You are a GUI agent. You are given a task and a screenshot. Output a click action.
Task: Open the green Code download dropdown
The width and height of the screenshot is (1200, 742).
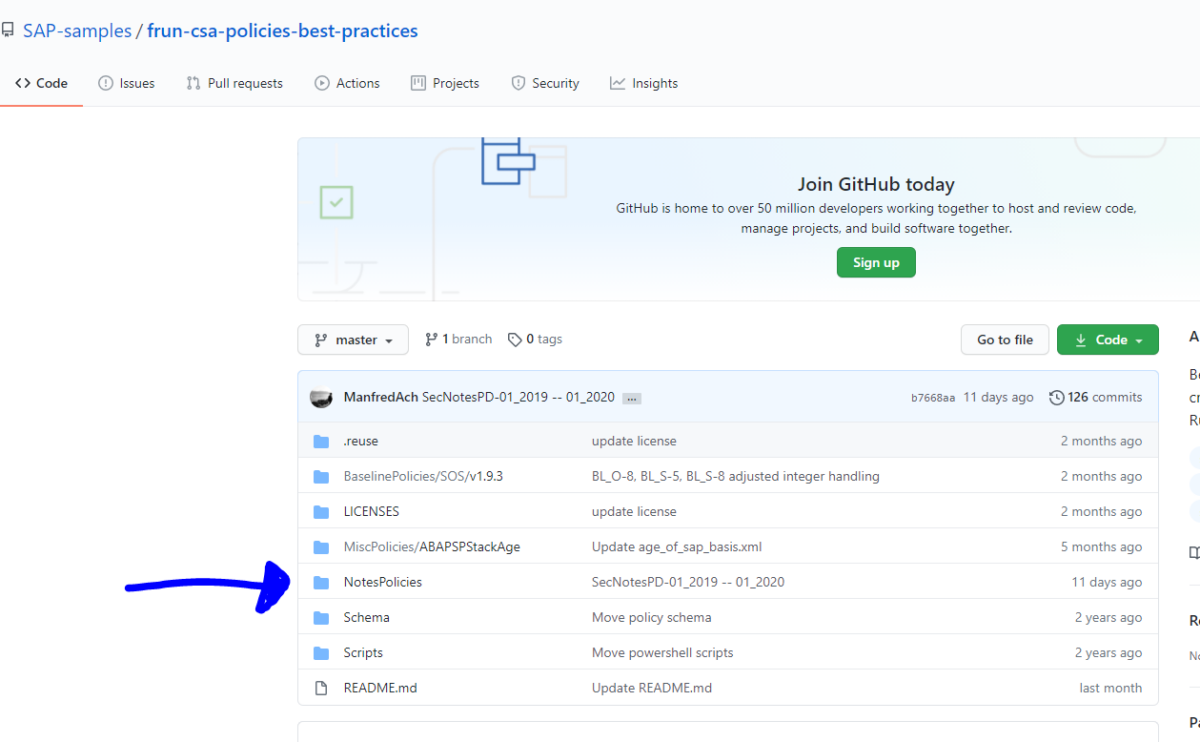coord(1107,339)
